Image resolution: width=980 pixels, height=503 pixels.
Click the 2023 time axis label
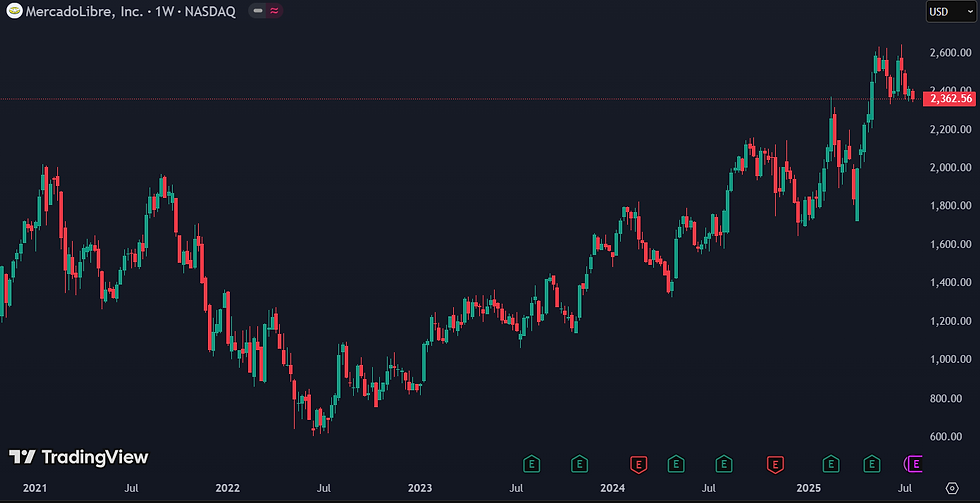point(420,487)
